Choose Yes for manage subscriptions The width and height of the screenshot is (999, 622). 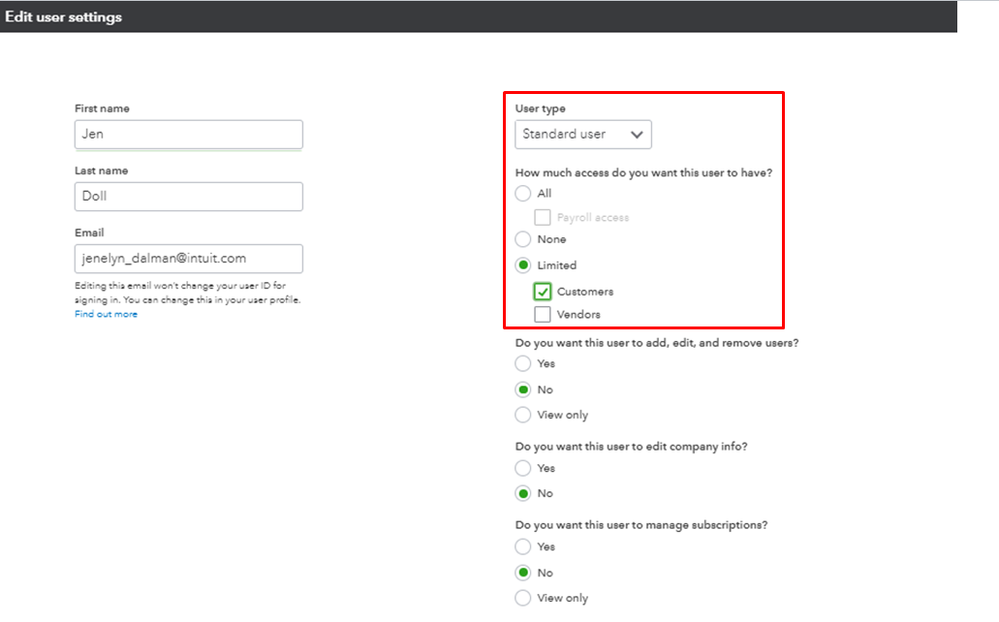click(x=523, y=547)
